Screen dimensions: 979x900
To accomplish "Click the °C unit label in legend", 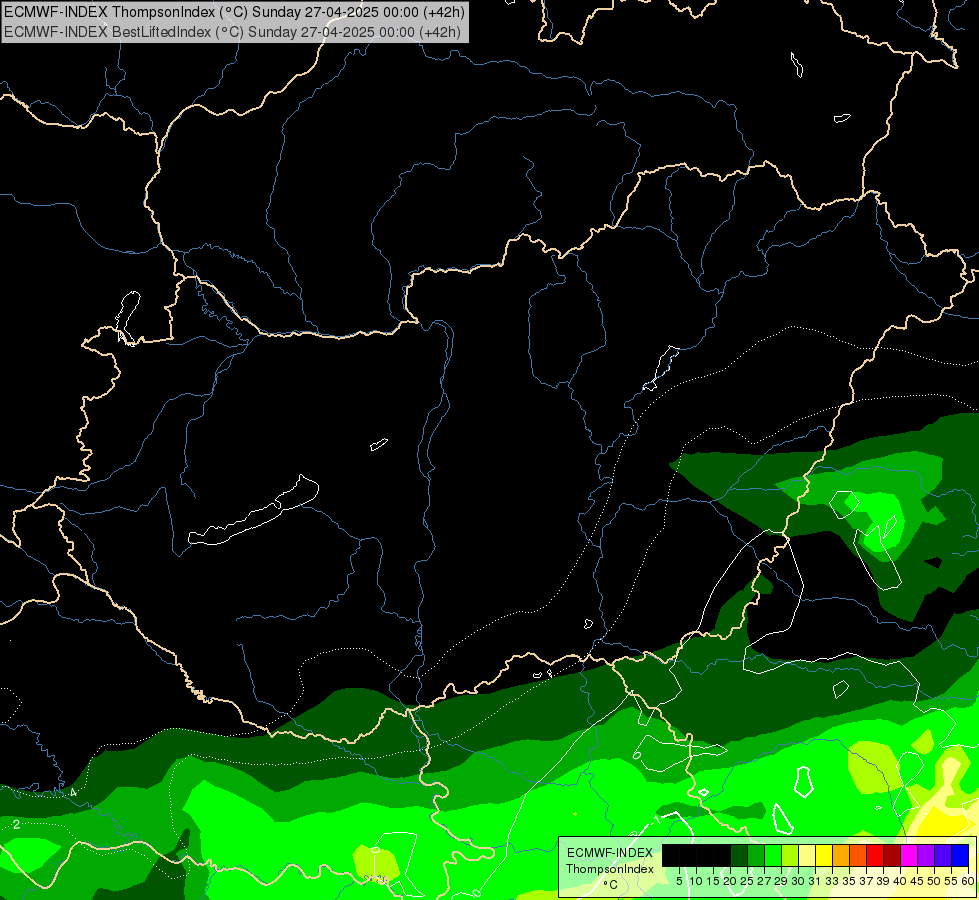I will tap(611, 885).
